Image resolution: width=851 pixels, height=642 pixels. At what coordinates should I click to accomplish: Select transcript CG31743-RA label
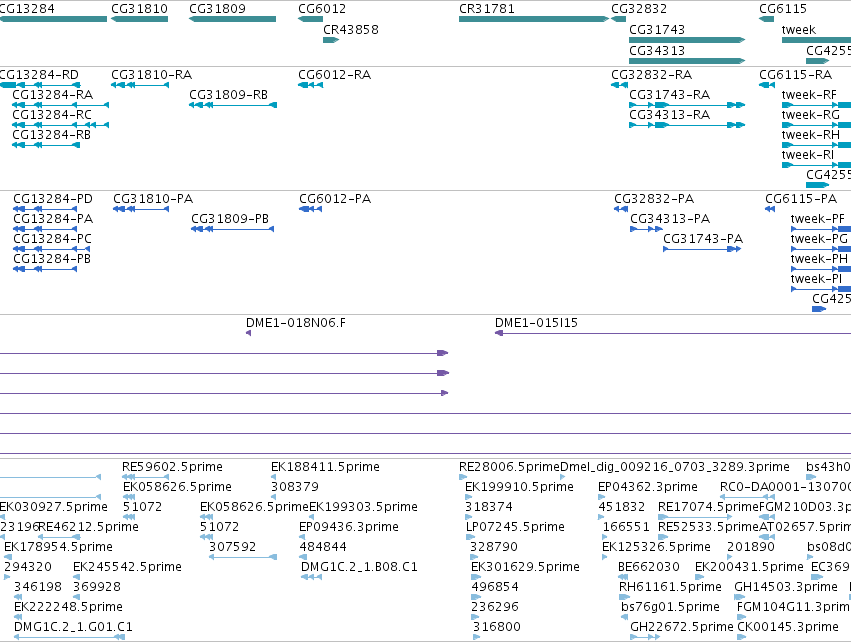(669, 94)
